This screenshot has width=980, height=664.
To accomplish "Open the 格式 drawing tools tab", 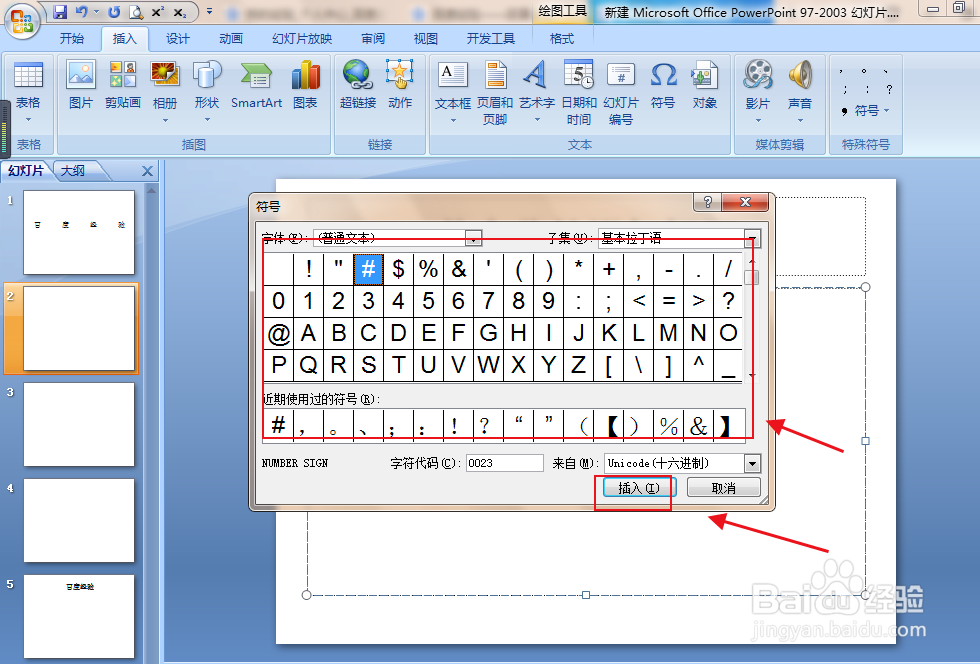I will 562,39.
